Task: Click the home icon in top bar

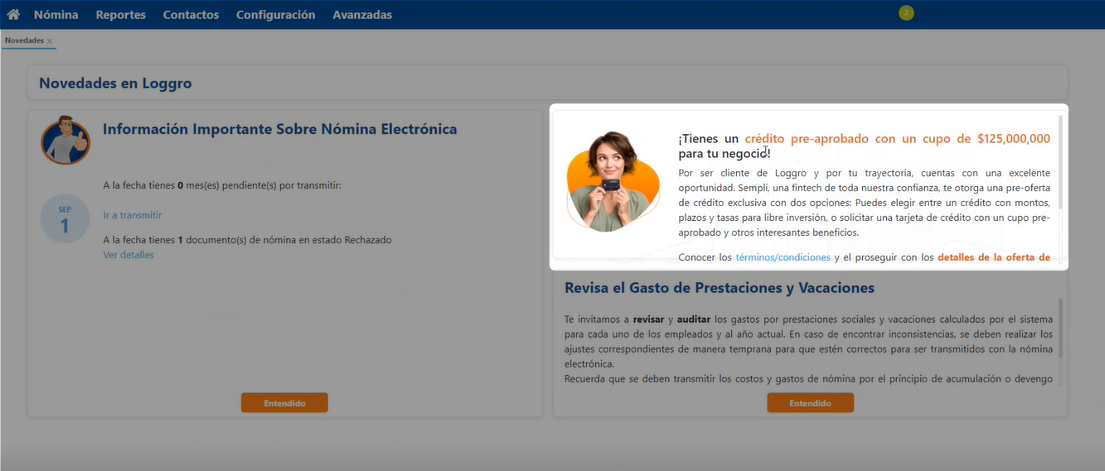Action: coord(13,15)
